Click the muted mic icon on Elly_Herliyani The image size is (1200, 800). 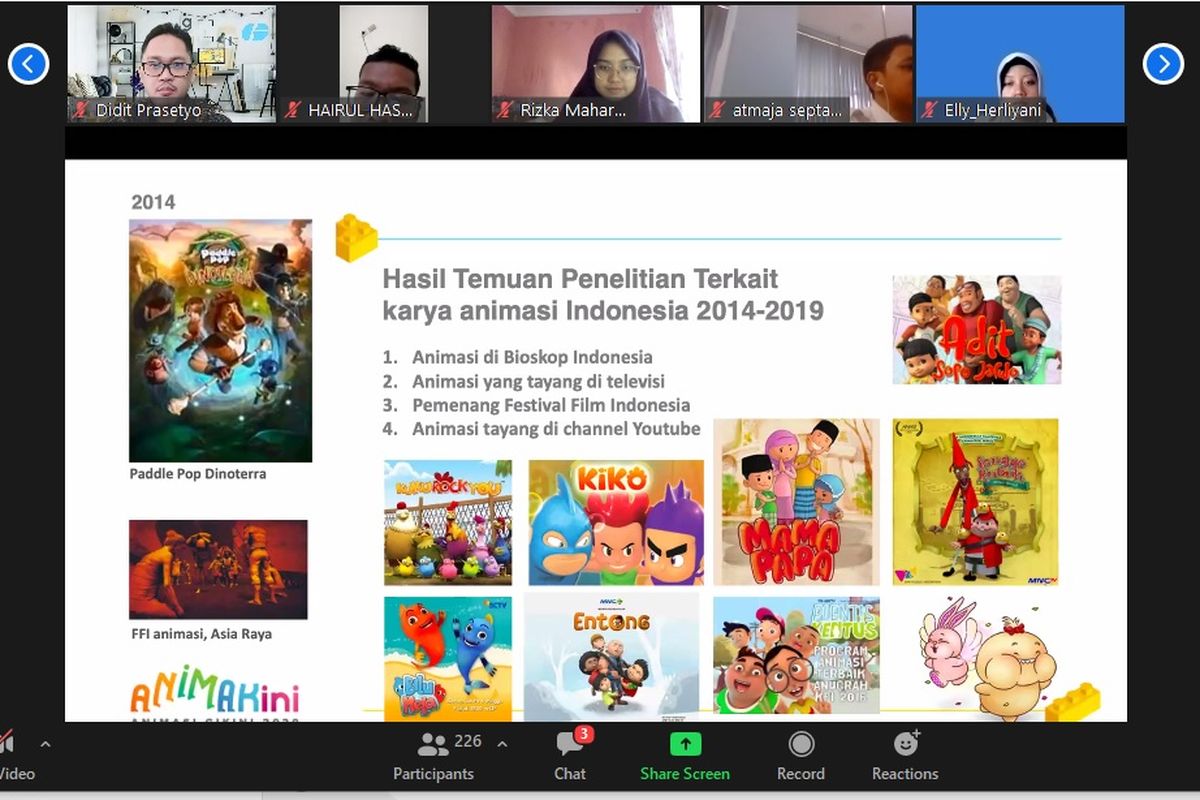tap(929, 110)
